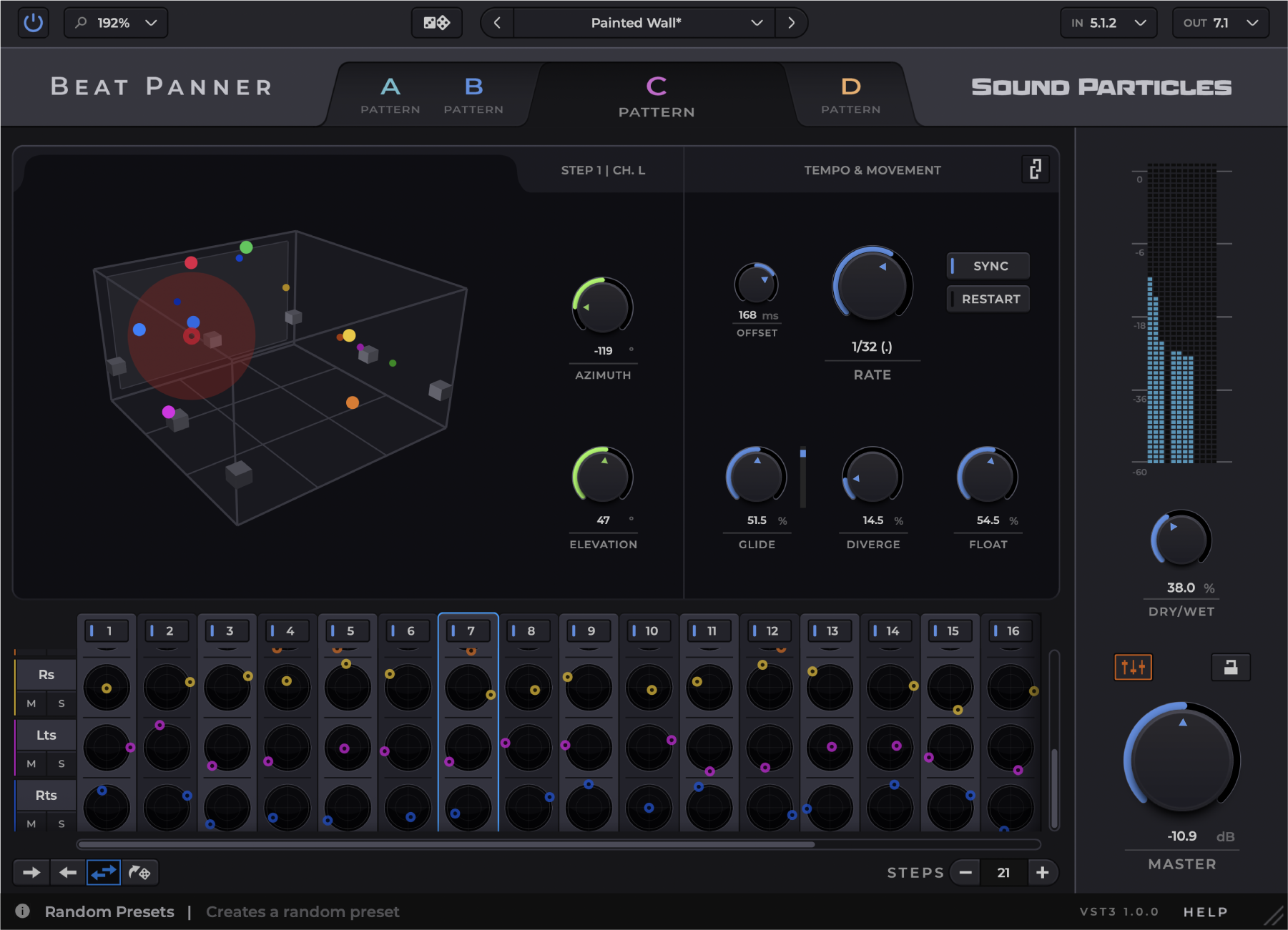Click the magenta source dot in 3D view
This screenshot has width=1288, height=930.
tap(169, 412)
